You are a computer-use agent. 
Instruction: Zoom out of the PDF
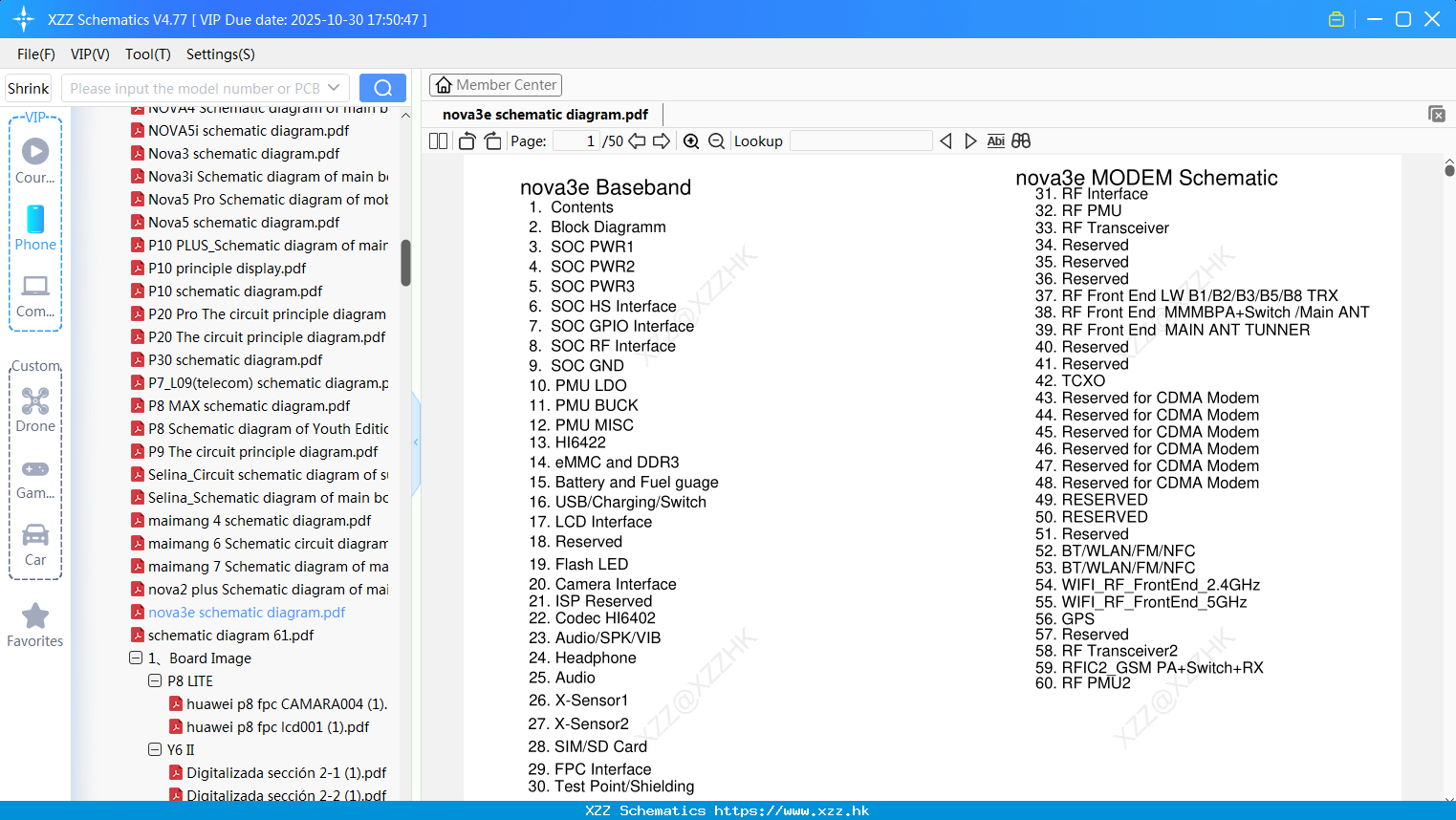[716, 141]
